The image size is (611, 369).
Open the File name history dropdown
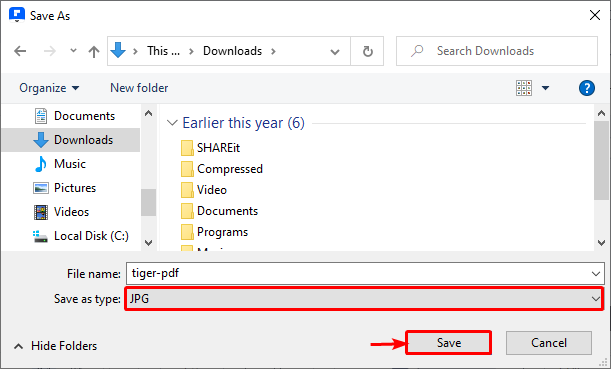(x=595, y=274)
